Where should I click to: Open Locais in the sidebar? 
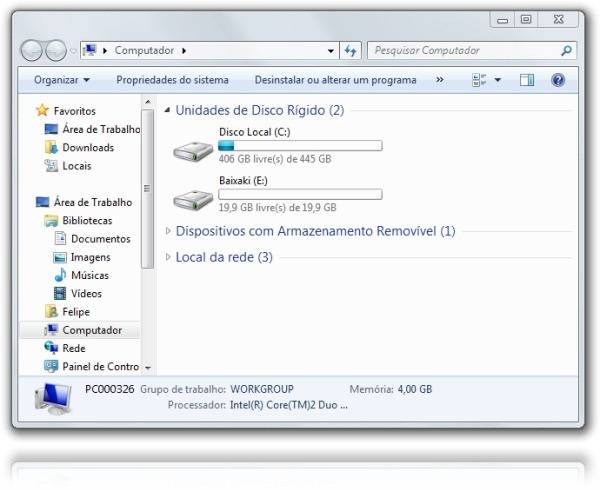pyautogui.click(x=68, y=166)
